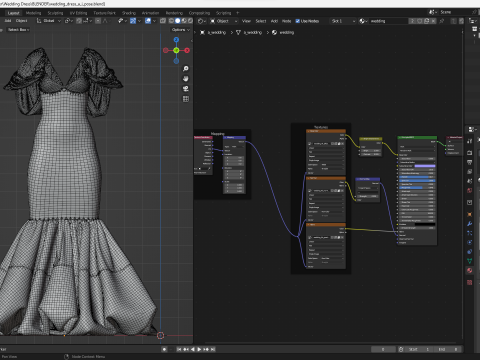Viewport: 480px width, 360px height.
Task: Click the zoom view magnifier icon
Action: [x=186, y=69]
